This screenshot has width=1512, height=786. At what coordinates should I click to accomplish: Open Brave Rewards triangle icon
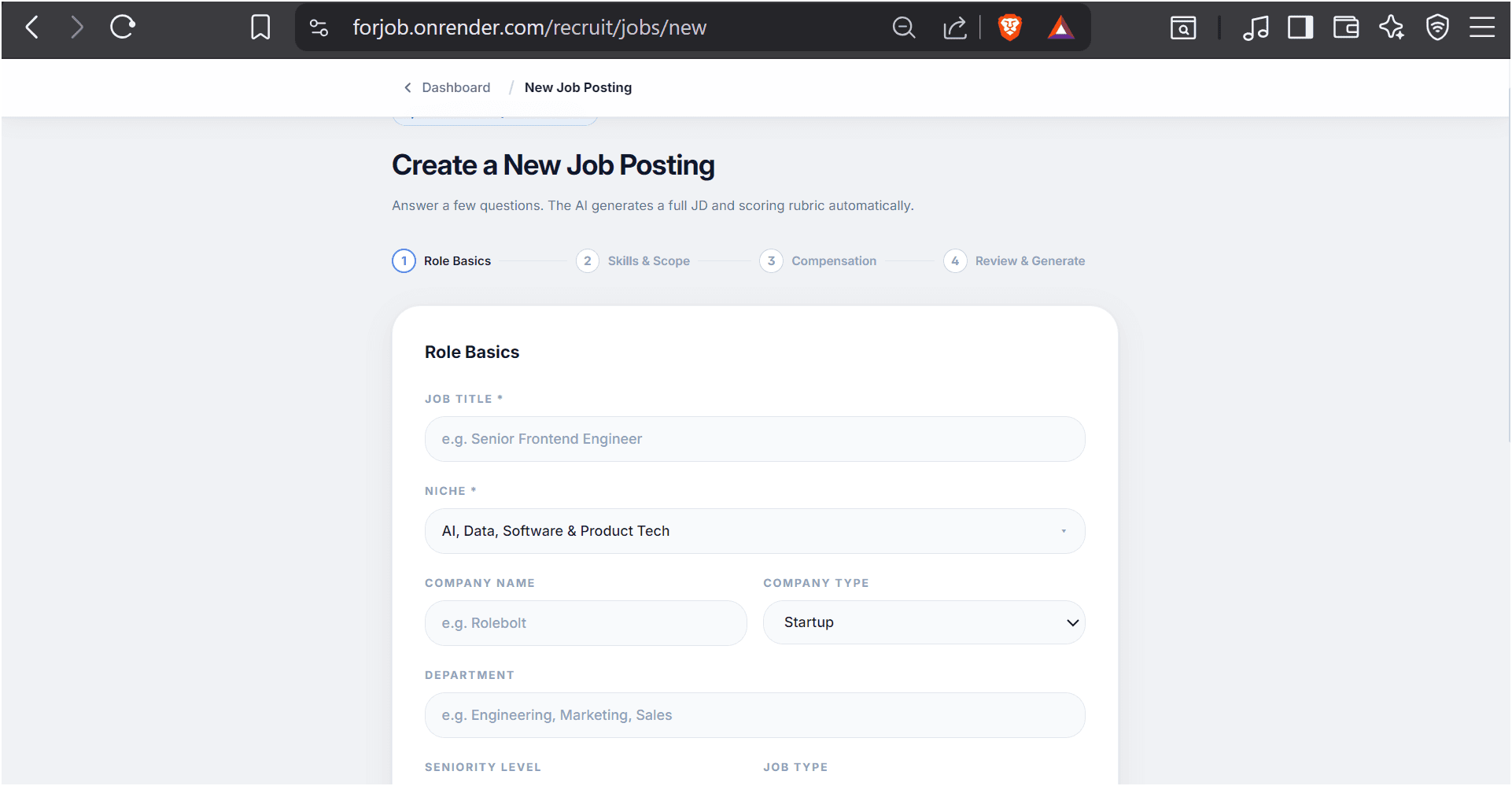point(1060,28)
